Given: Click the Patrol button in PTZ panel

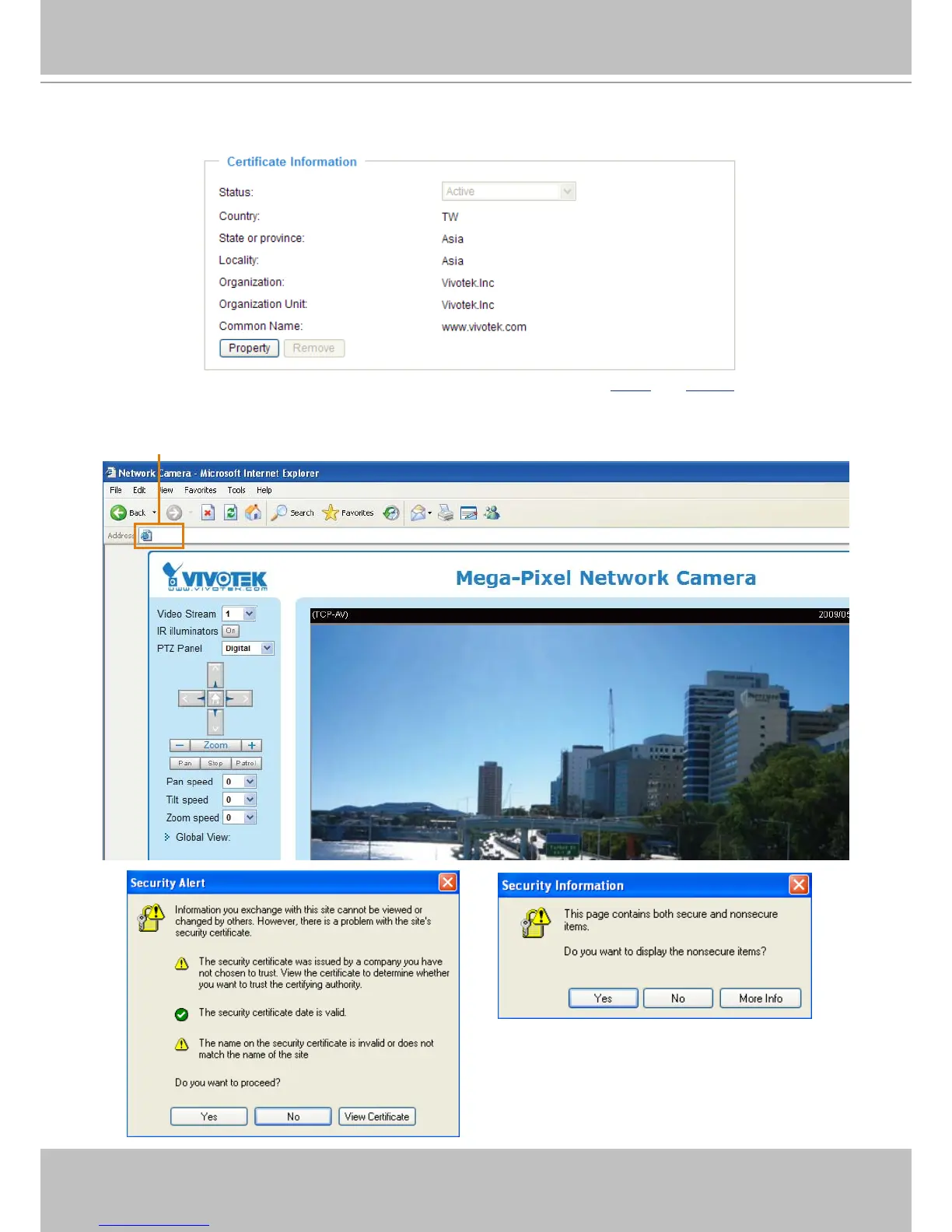Looking at the screenshot, I should tap(246, 763).
